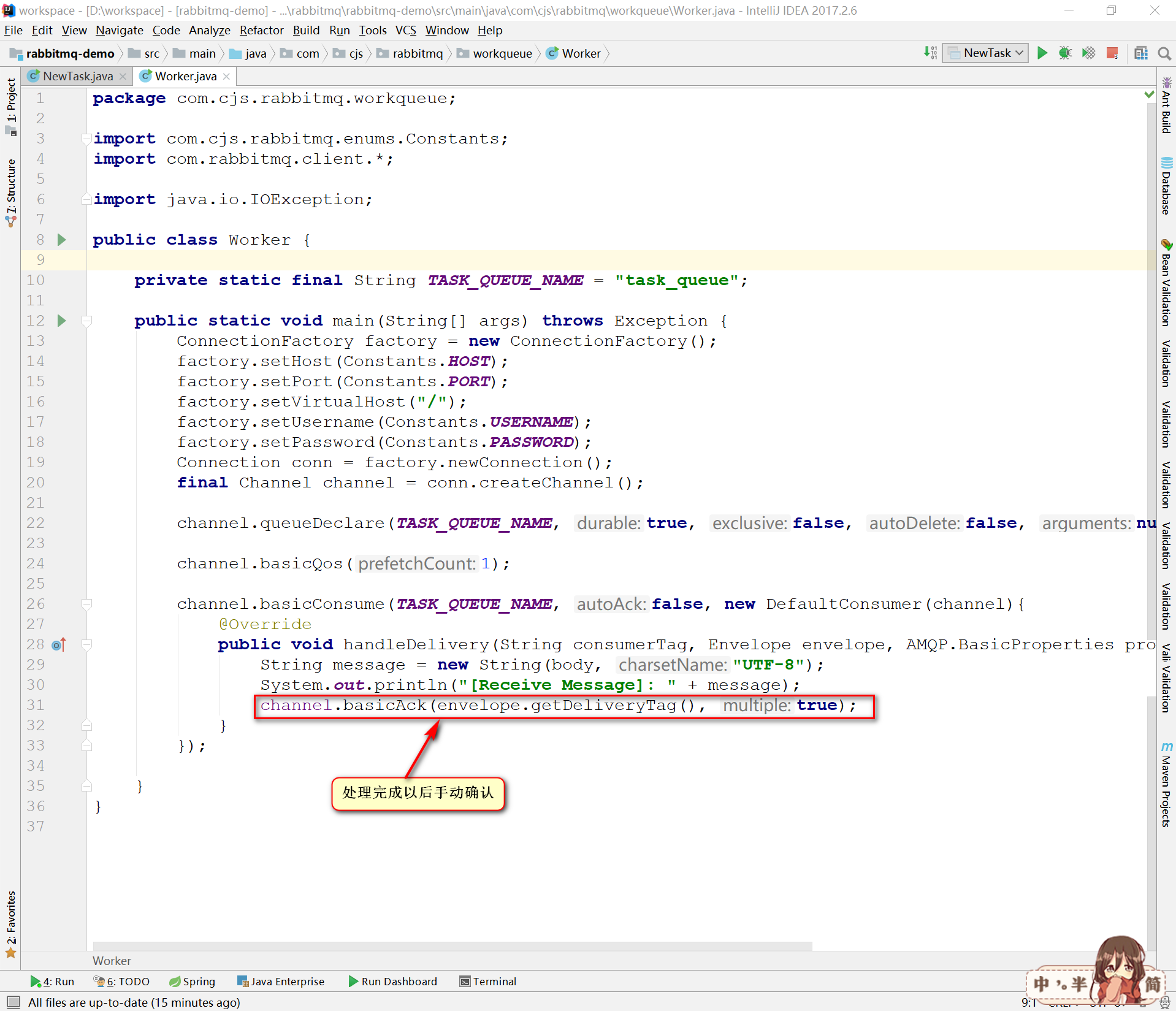Start debugging with the bug icon
The height and width of the screenshot is (1011, 1176).
click(1066, 53)
